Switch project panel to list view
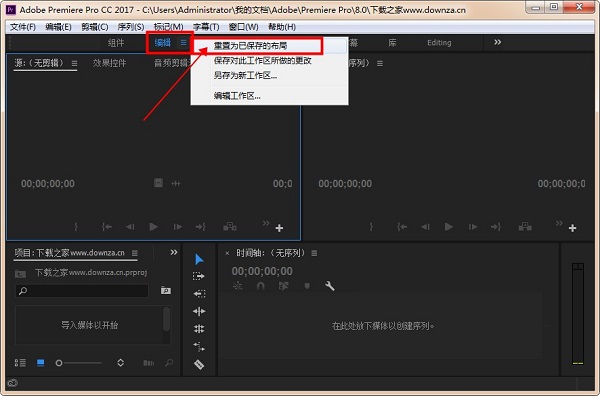 20,363
